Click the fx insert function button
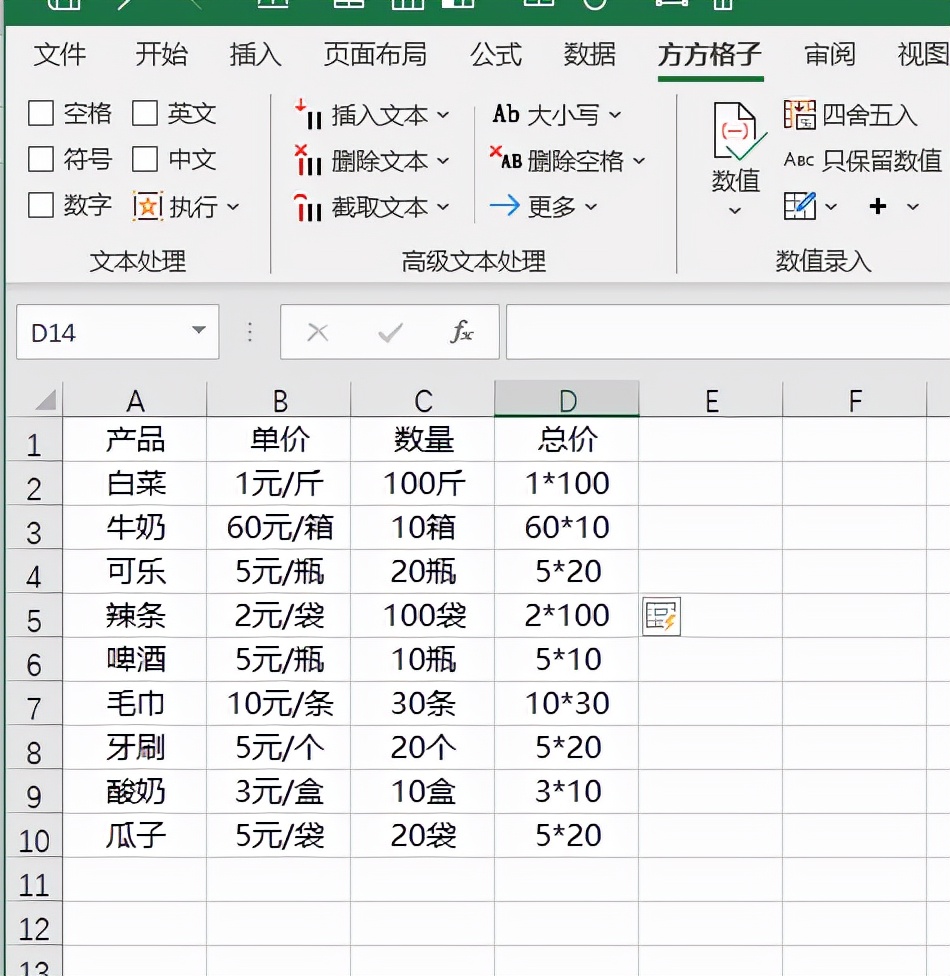Image resolution: width=950 pixels, height=976 pixels. click(461, 331)
